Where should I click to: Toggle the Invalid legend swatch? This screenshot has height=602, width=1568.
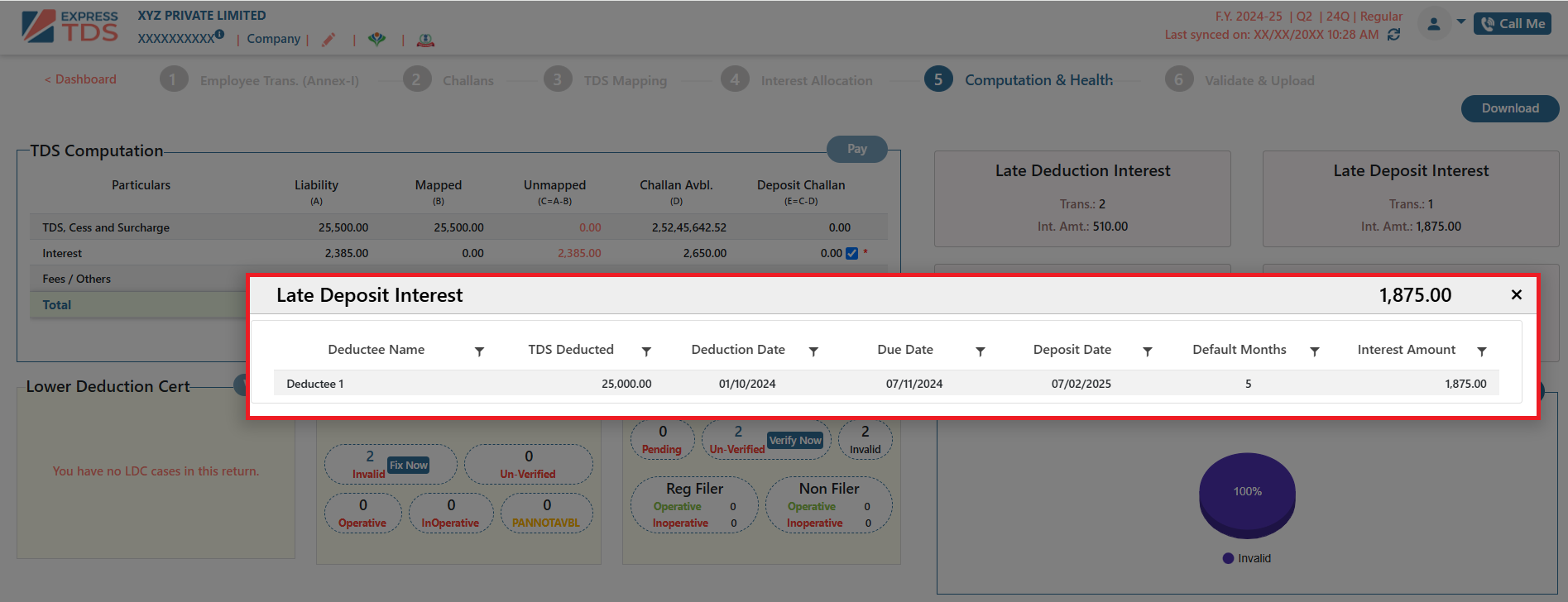(x=1228, y=559)
